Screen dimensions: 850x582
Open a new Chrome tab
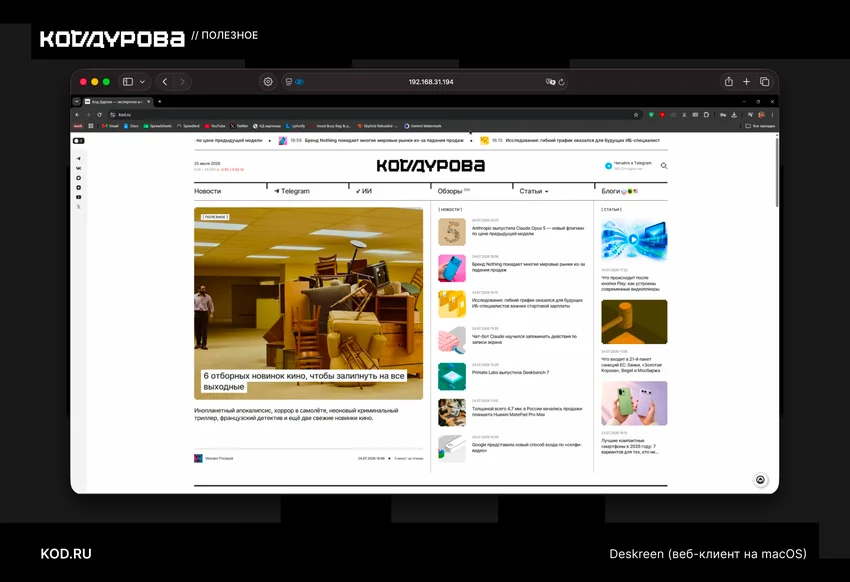click(159, 101)
